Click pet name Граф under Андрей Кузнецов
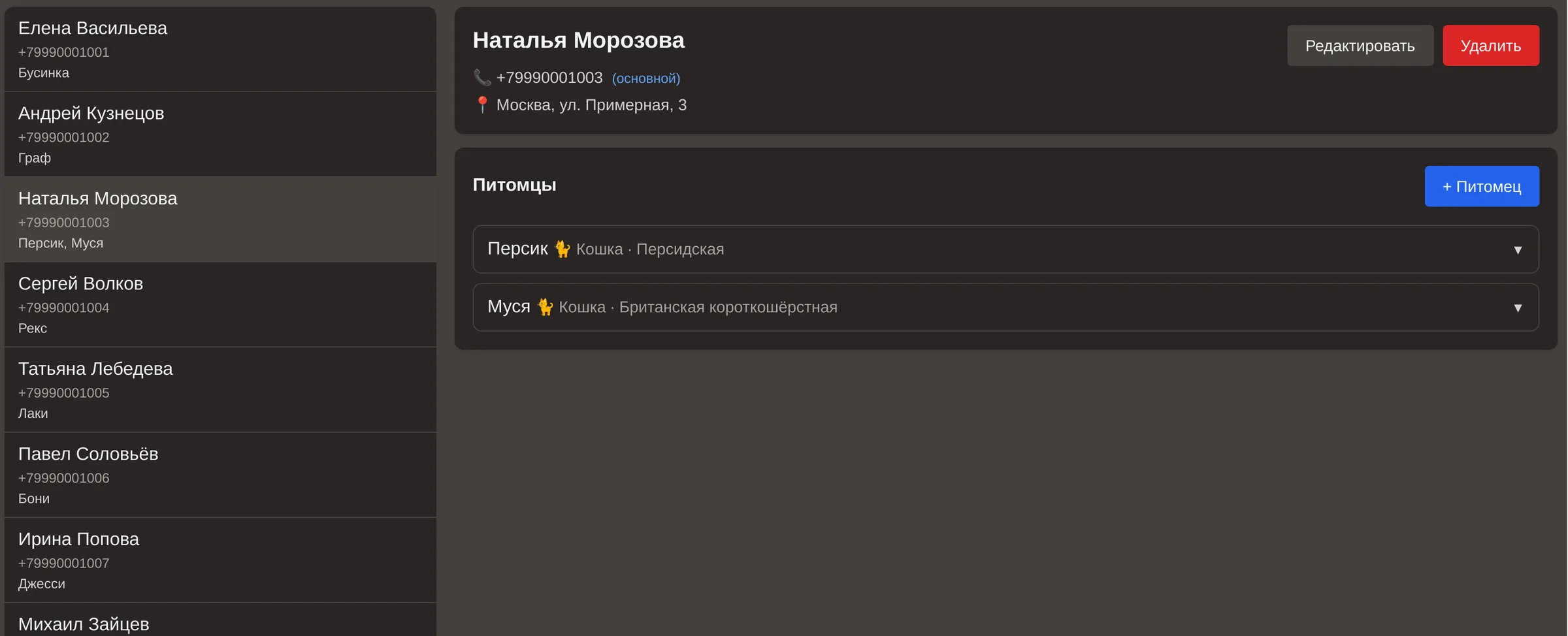 (x=35, y=158)
